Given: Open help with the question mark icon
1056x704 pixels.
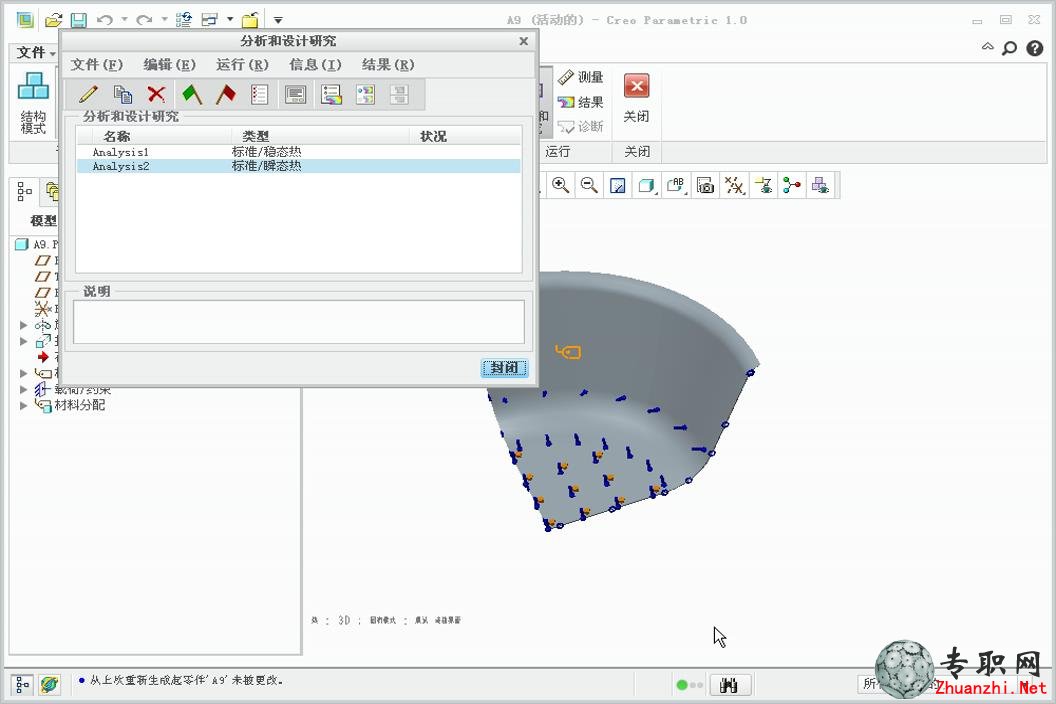Looking at the screenshot, I should point(1034,48).
